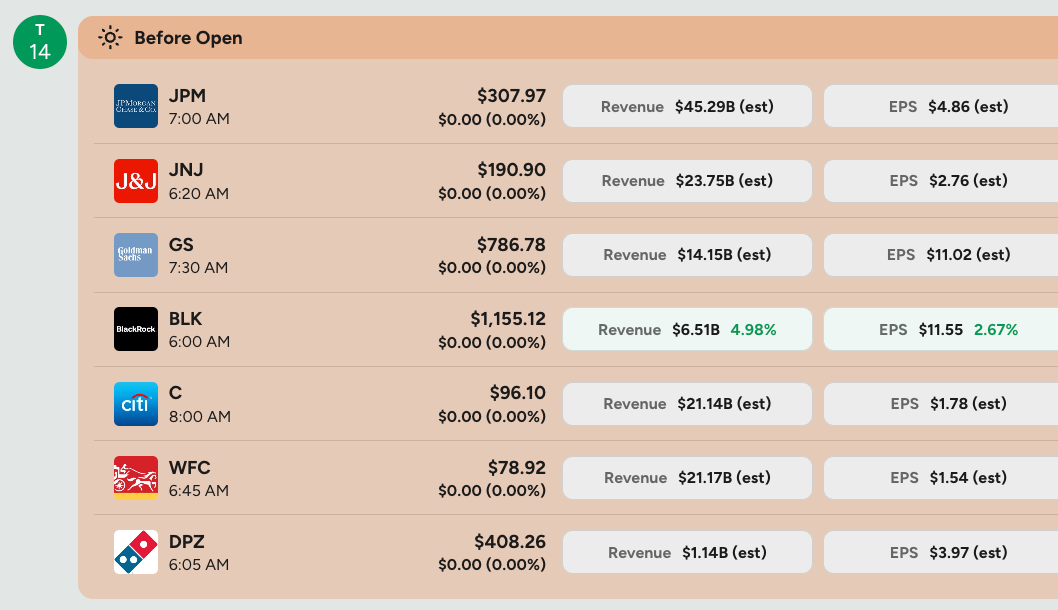Open the JPMorgan Chase company logo

coord(136,106)
